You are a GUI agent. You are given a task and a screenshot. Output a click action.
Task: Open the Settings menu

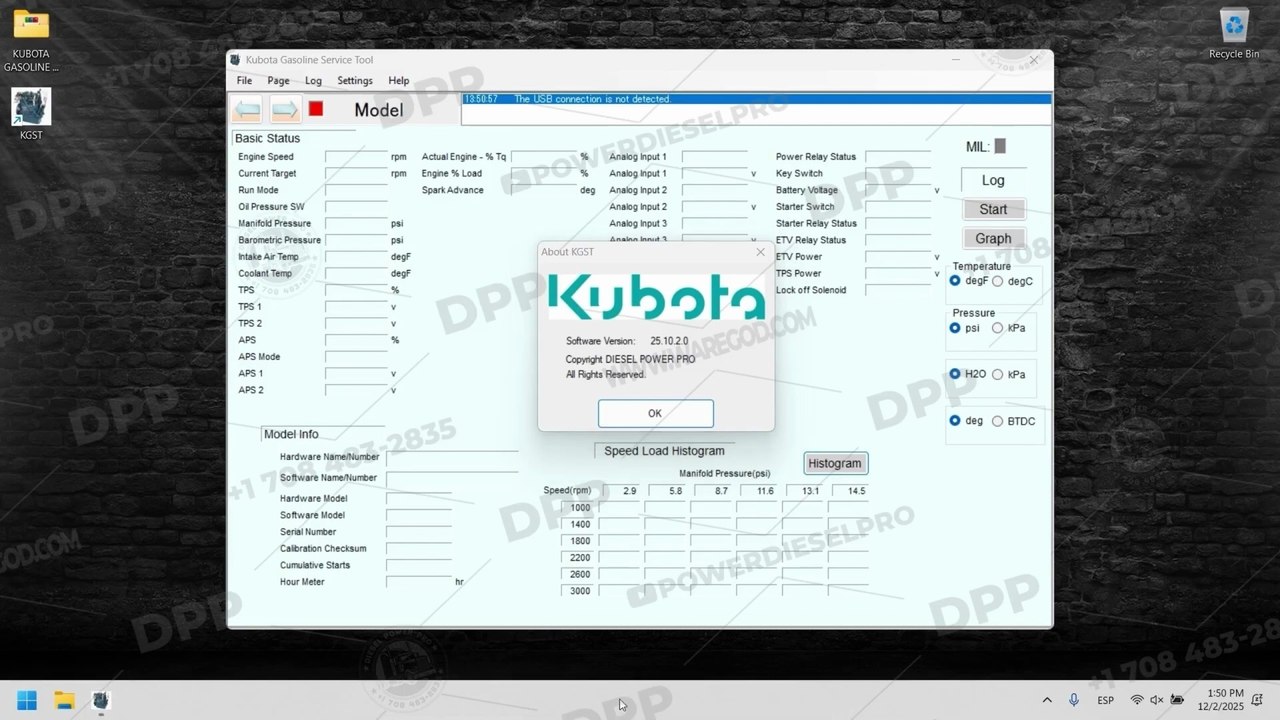tap(355, 81)
